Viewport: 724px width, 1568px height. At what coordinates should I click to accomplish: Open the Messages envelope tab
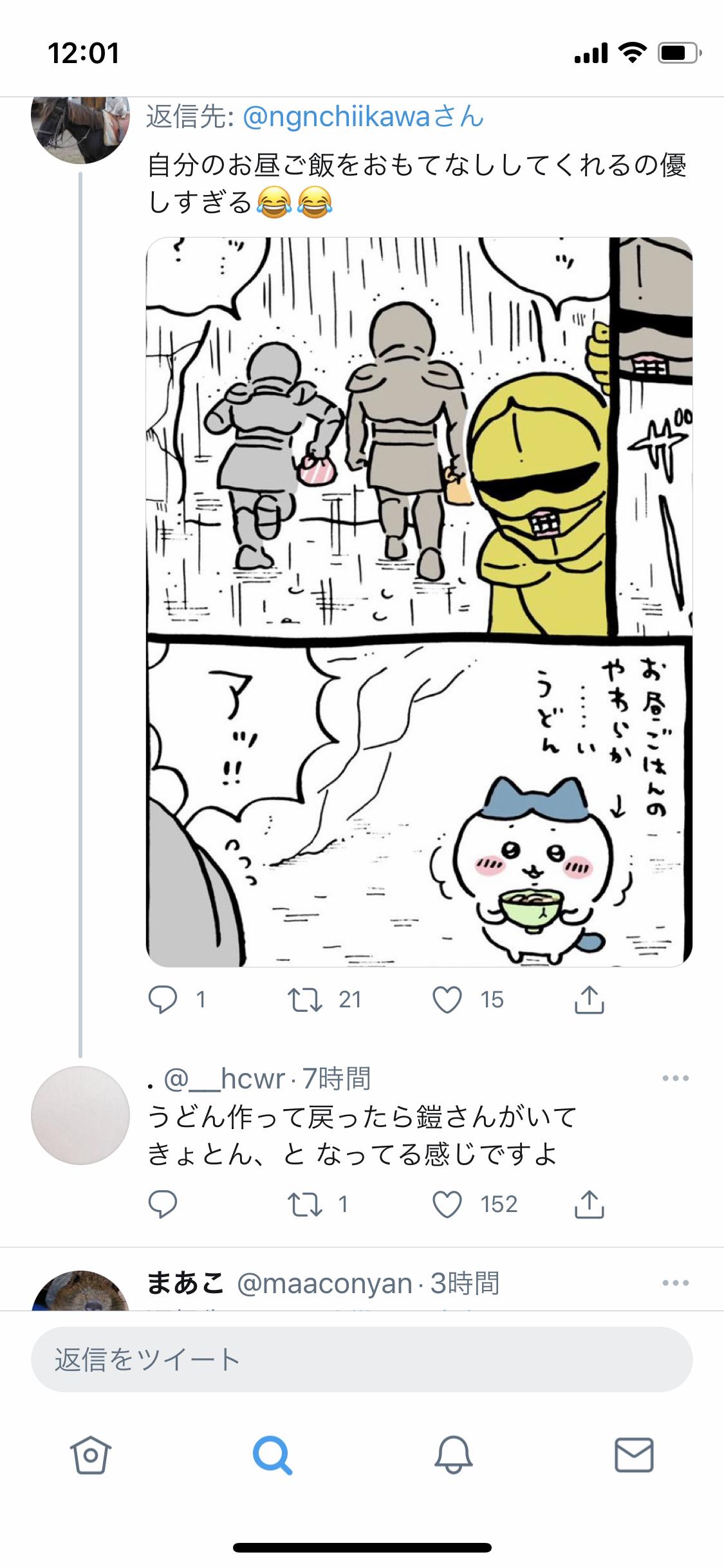[x=634, y=1455]
